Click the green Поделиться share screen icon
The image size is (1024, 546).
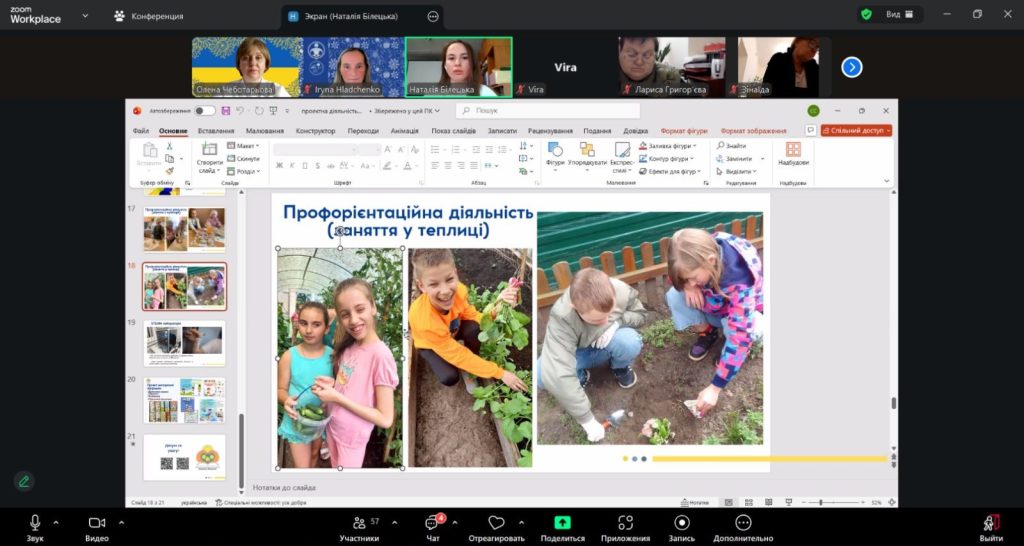[562, 523]
